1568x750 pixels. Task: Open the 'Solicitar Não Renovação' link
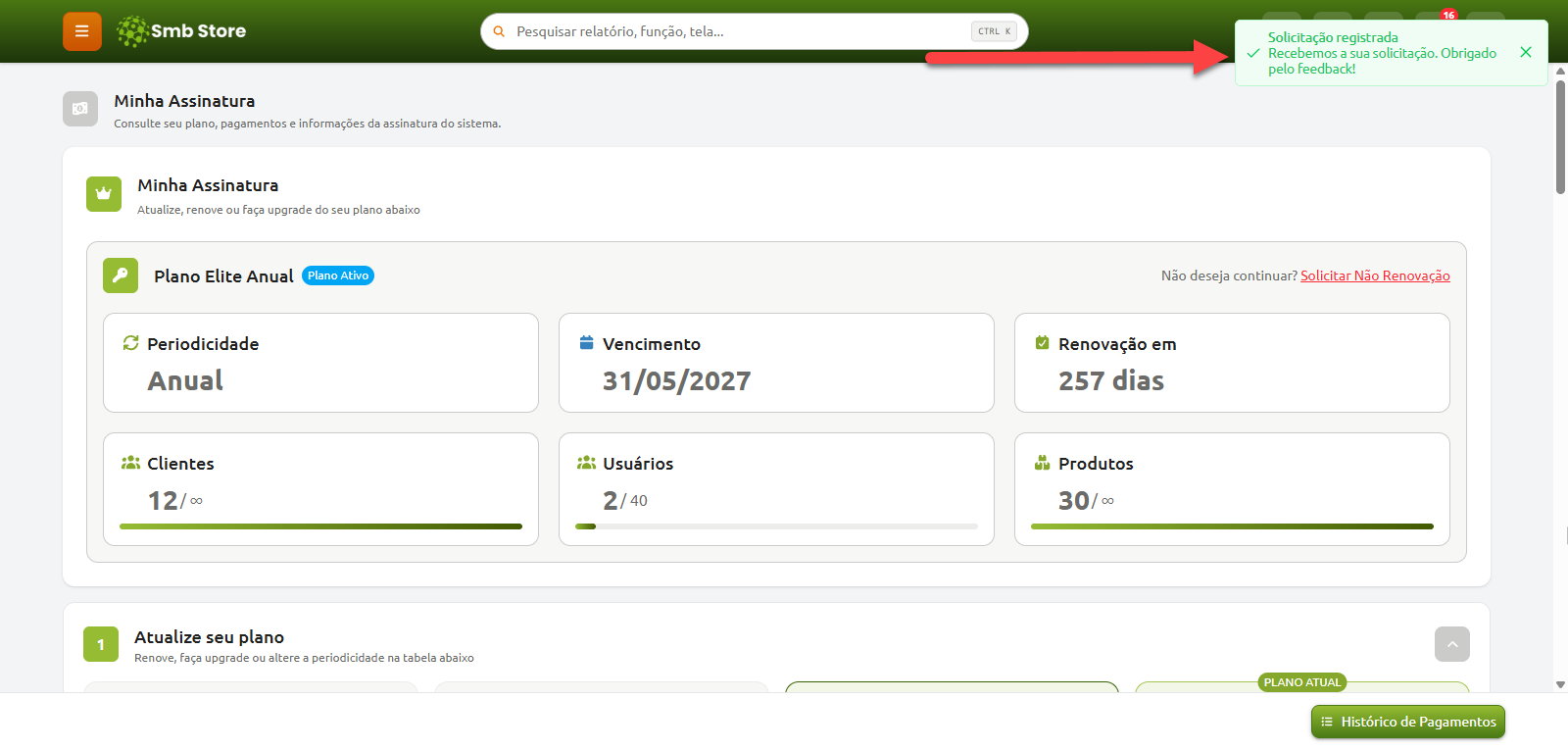(x=1375, y=275)
